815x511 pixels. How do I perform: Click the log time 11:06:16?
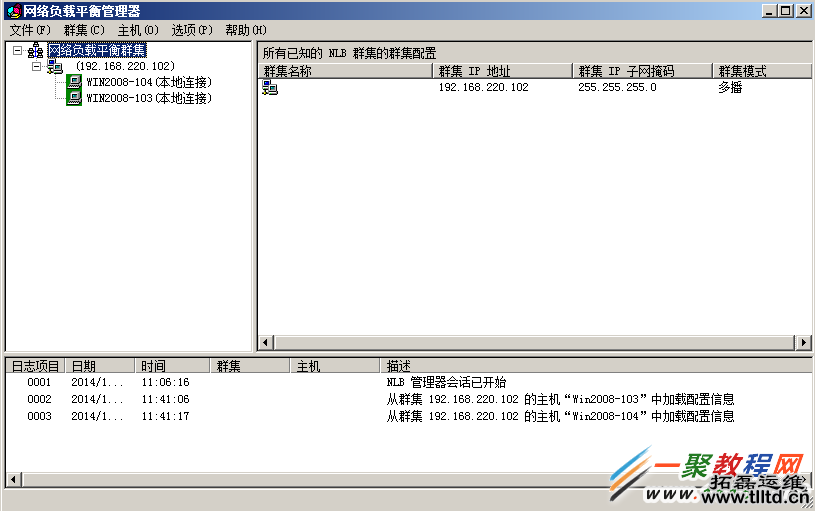[x=165, y=383]
